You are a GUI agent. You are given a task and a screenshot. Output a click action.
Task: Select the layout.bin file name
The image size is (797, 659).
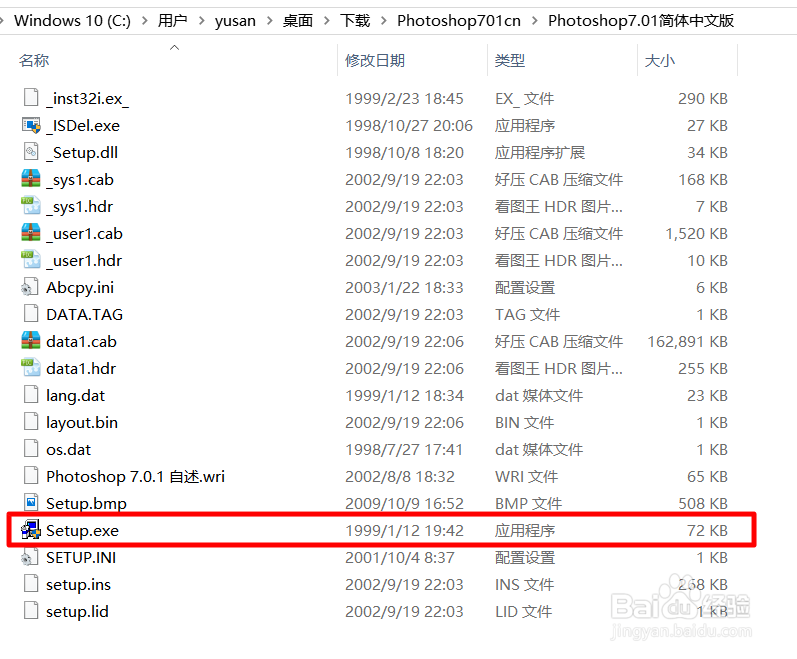coord(82,423)
